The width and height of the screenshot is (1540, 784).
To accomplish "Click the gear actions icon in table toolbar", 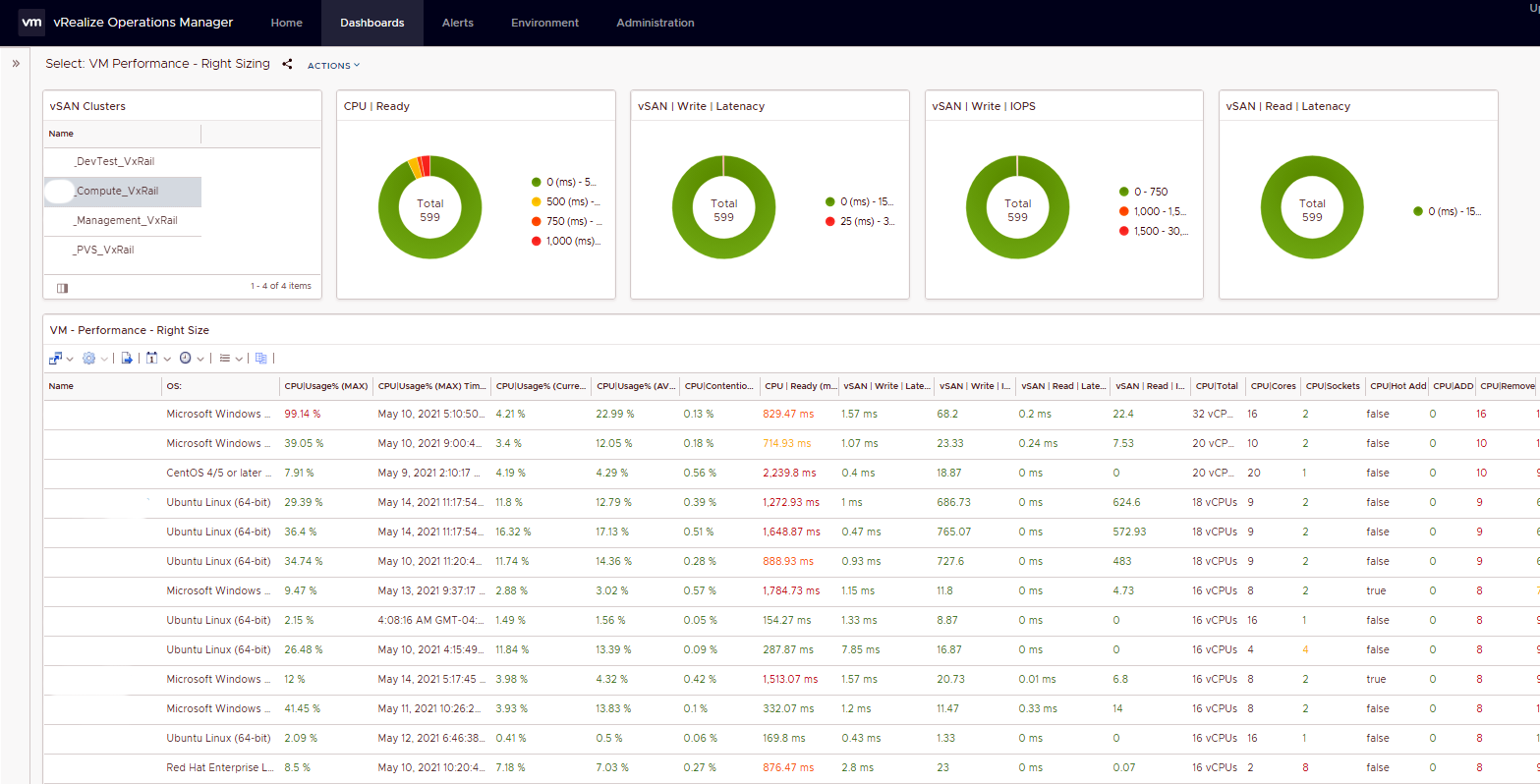I will (x=88, y=359).
